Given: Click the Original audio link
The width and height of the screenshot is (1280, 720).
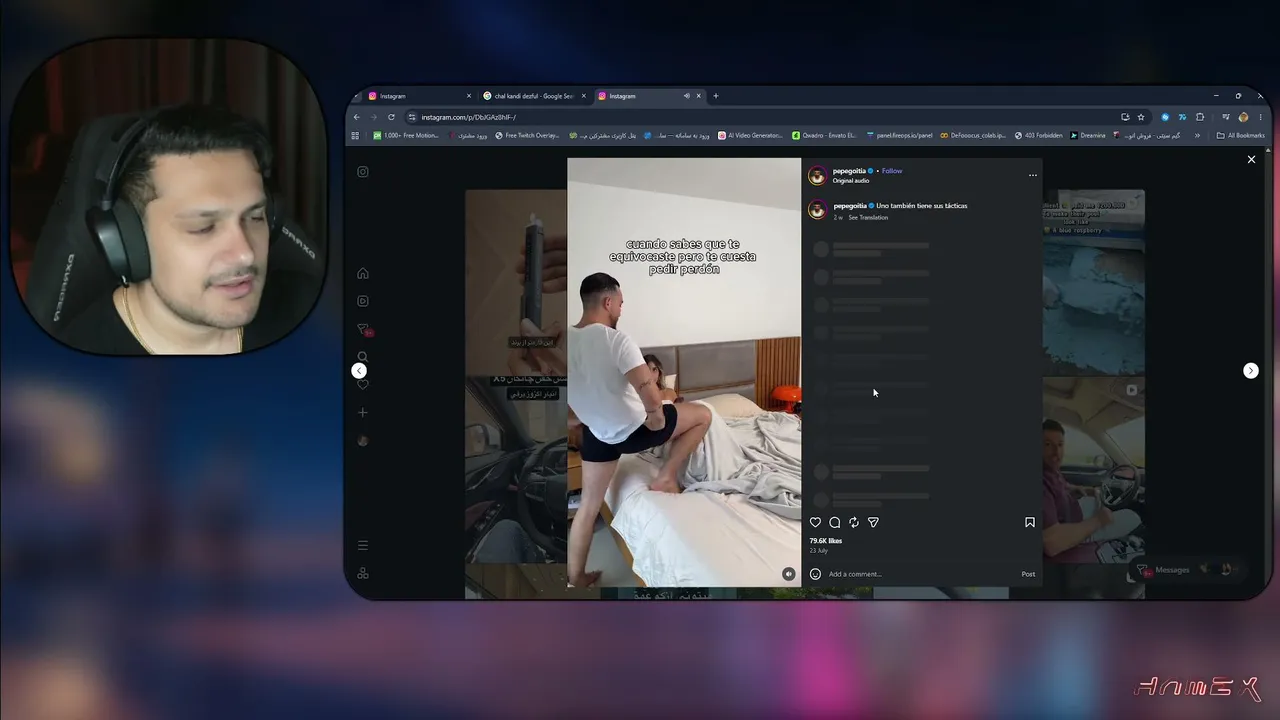Looking at the screenshot, I should pyautogui.click(x=851, y=181).
